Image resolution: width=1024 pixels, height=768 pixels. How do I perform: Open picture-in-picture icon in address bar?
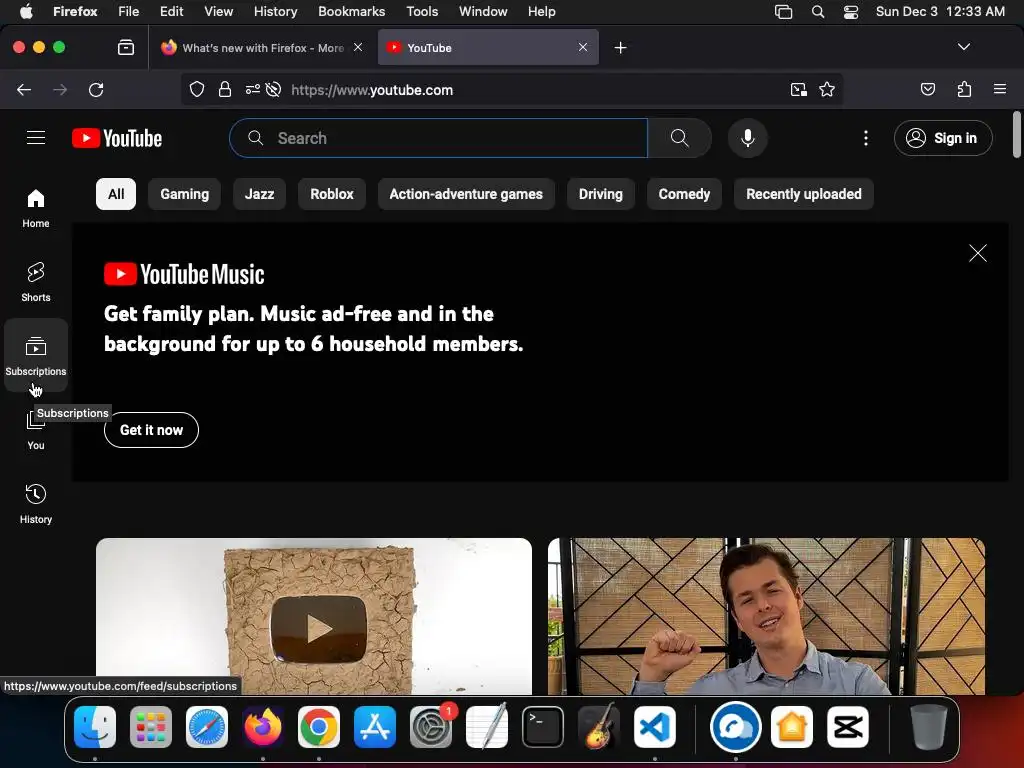tap(799, 89)
